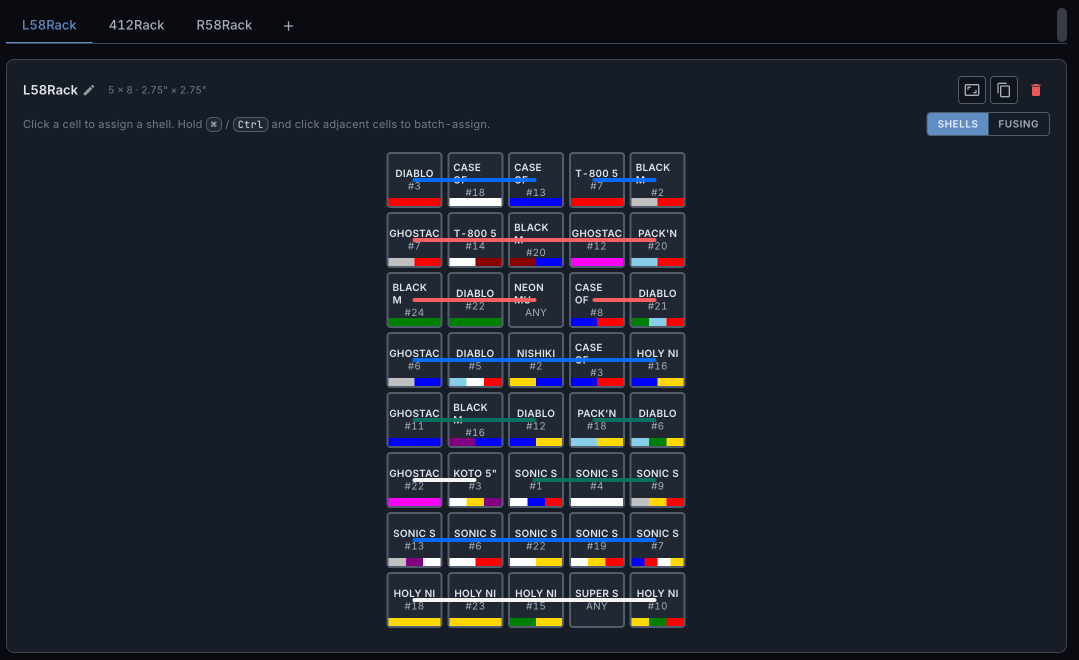Select the HOLY NI #10 cell
This screenshot has height=660, width=1079.
pos(657,599)
